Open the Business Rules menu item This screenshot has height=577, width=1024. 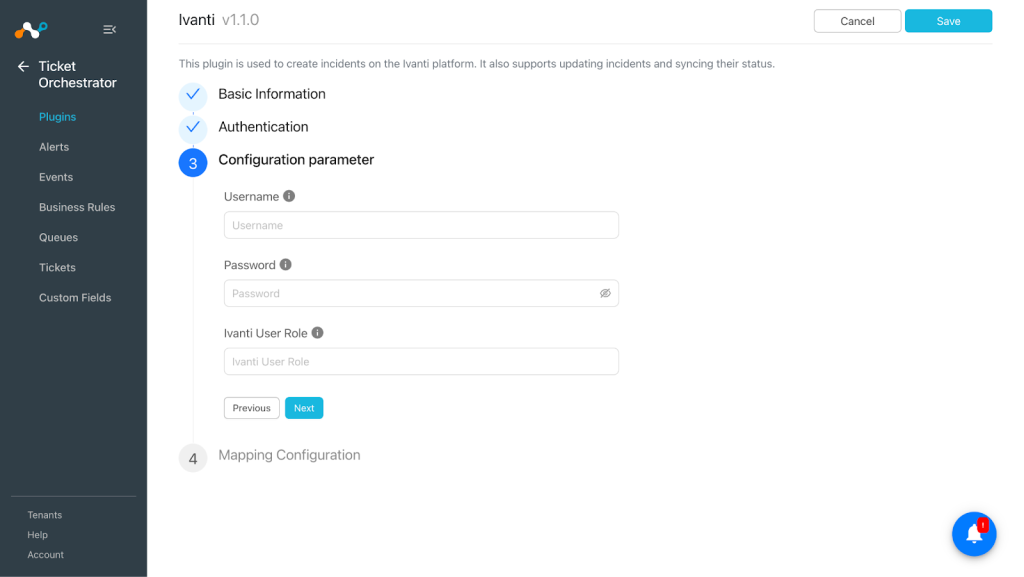click(77, 207)
